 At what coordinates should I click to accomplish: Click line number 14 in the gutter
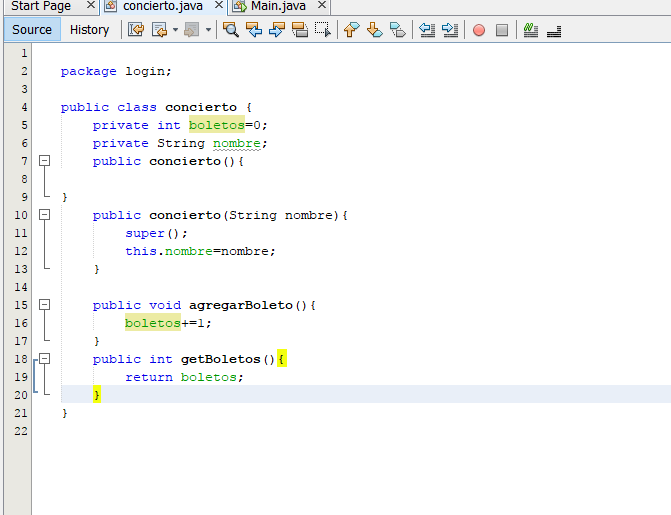21,287
